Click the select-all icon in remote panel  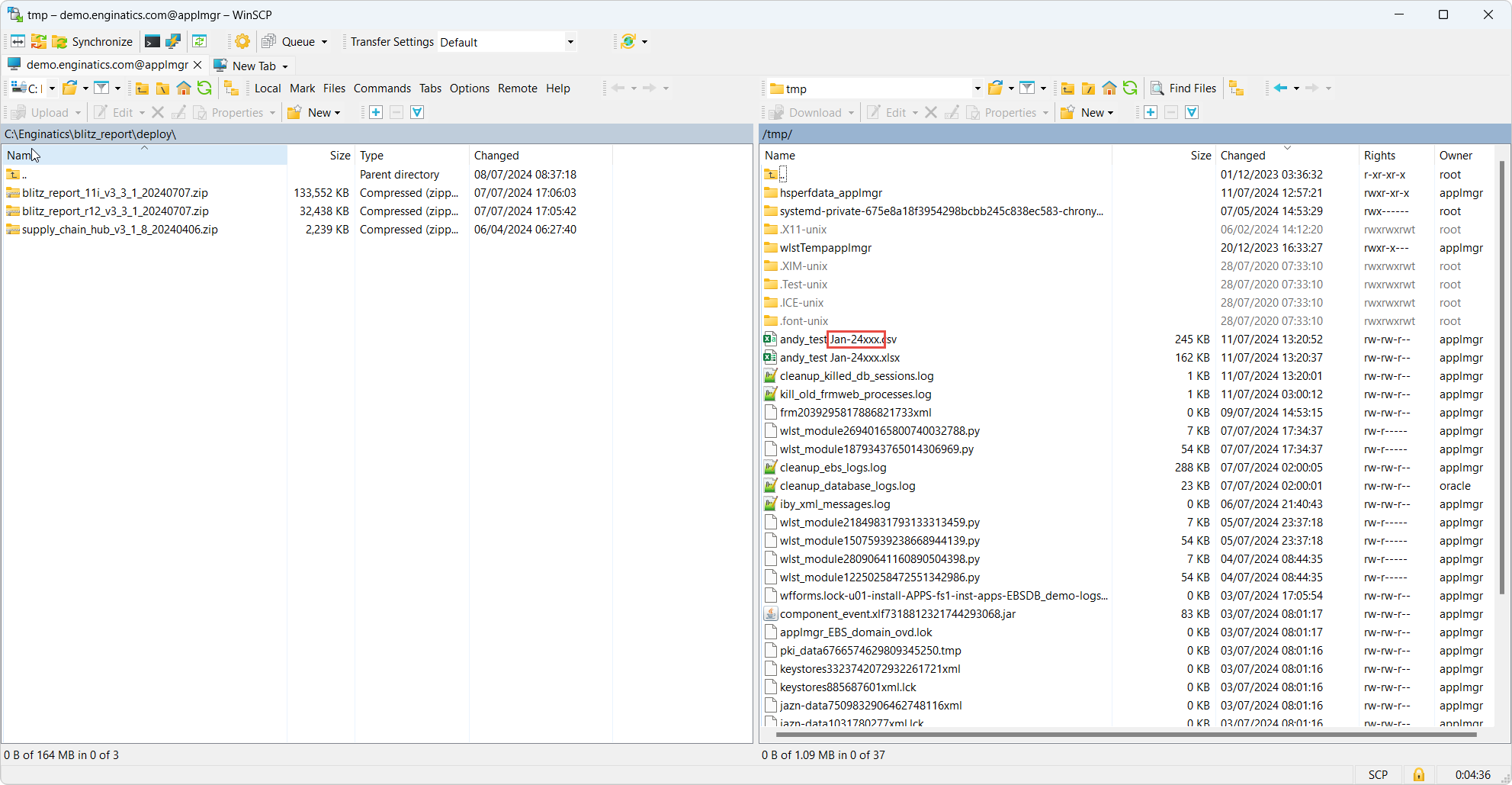(1192, 113)
